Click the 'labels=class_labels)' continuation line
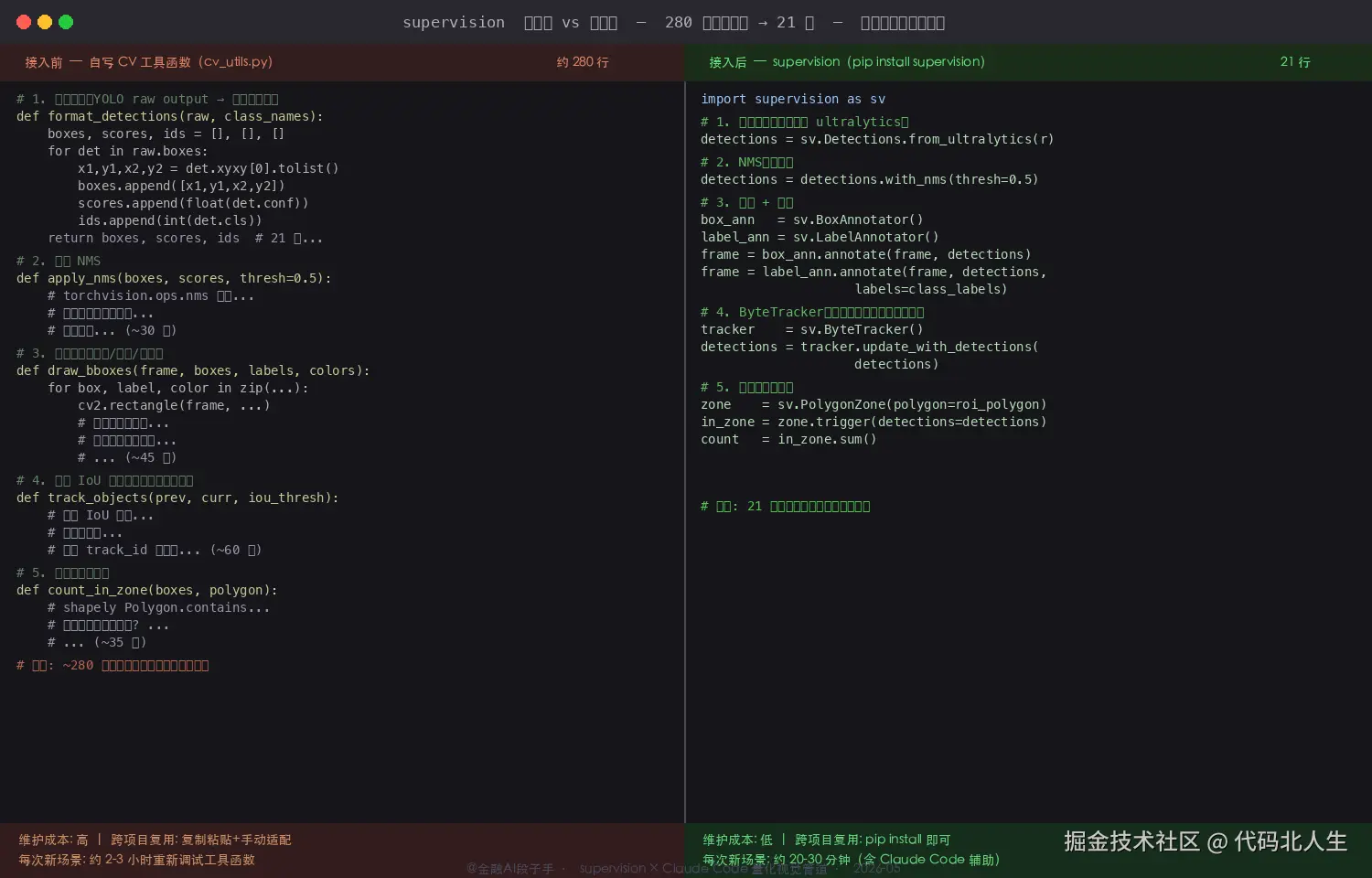 [x=931, y=289]
